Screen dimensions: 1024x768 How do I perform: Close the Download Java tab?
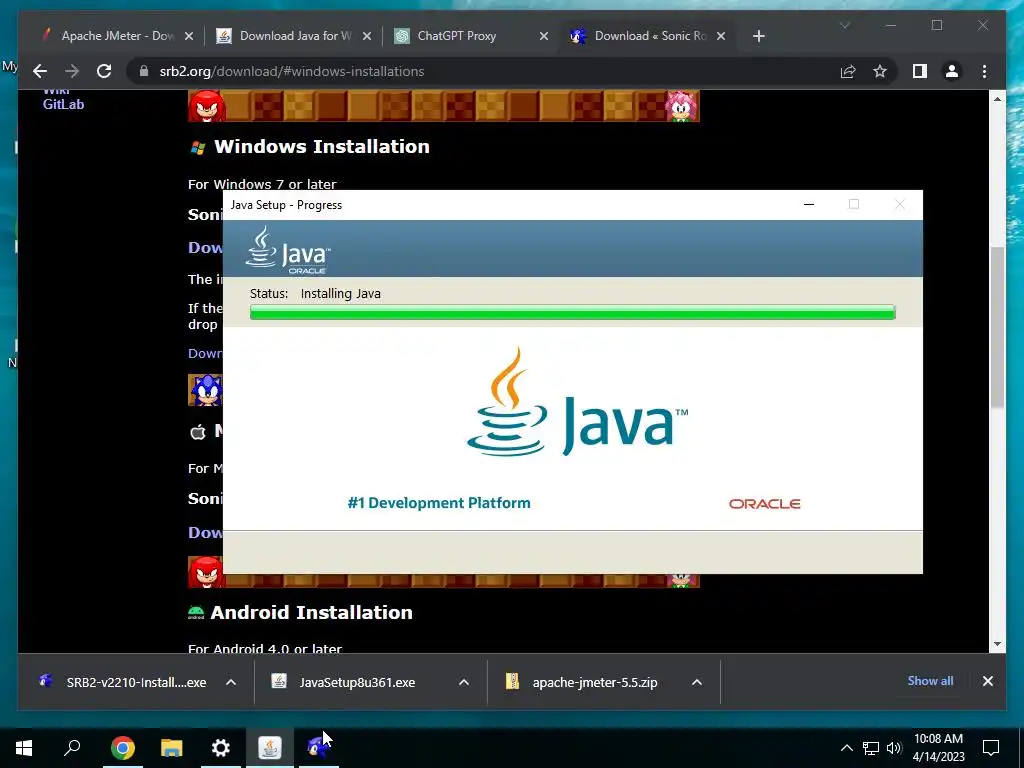pyautogui.click(x=367, y=36)
